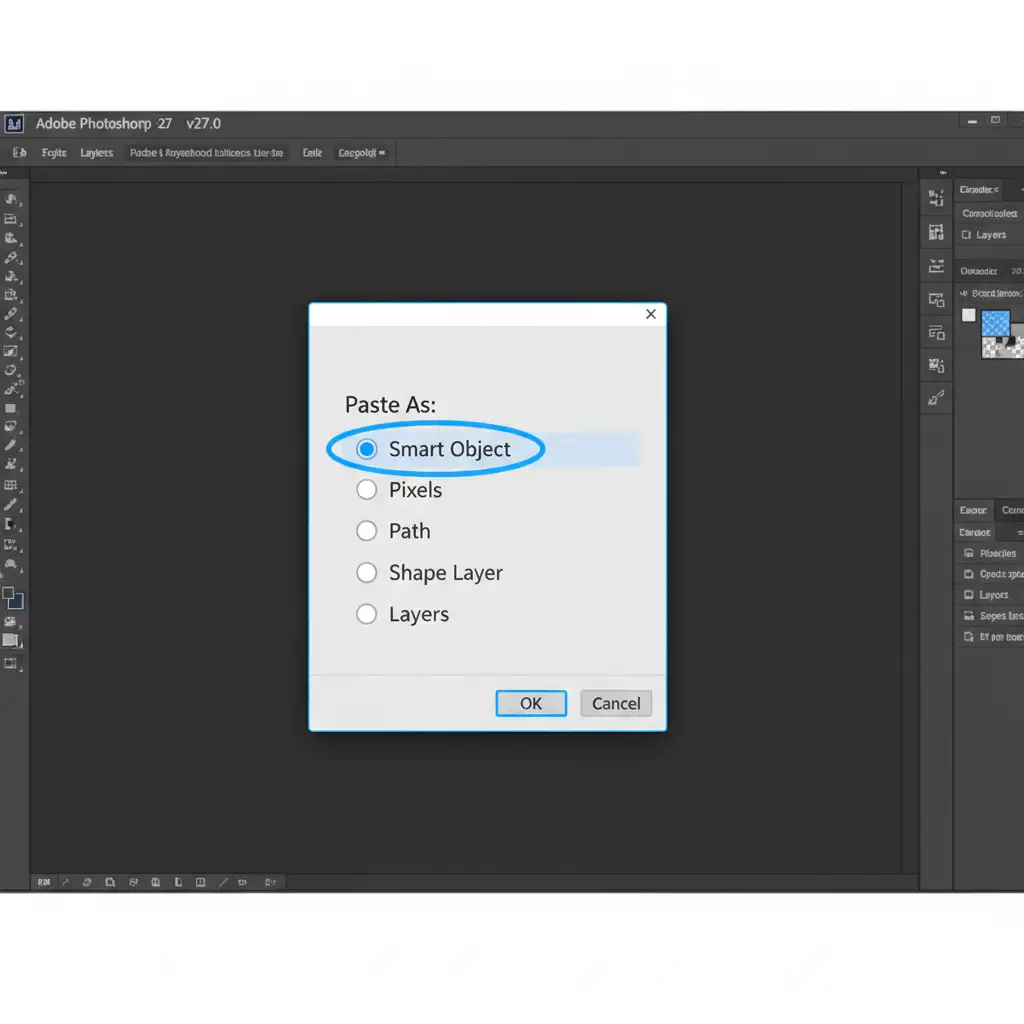Open the Layers menu in the menu bar
1024x1024 pixels.
97,153
